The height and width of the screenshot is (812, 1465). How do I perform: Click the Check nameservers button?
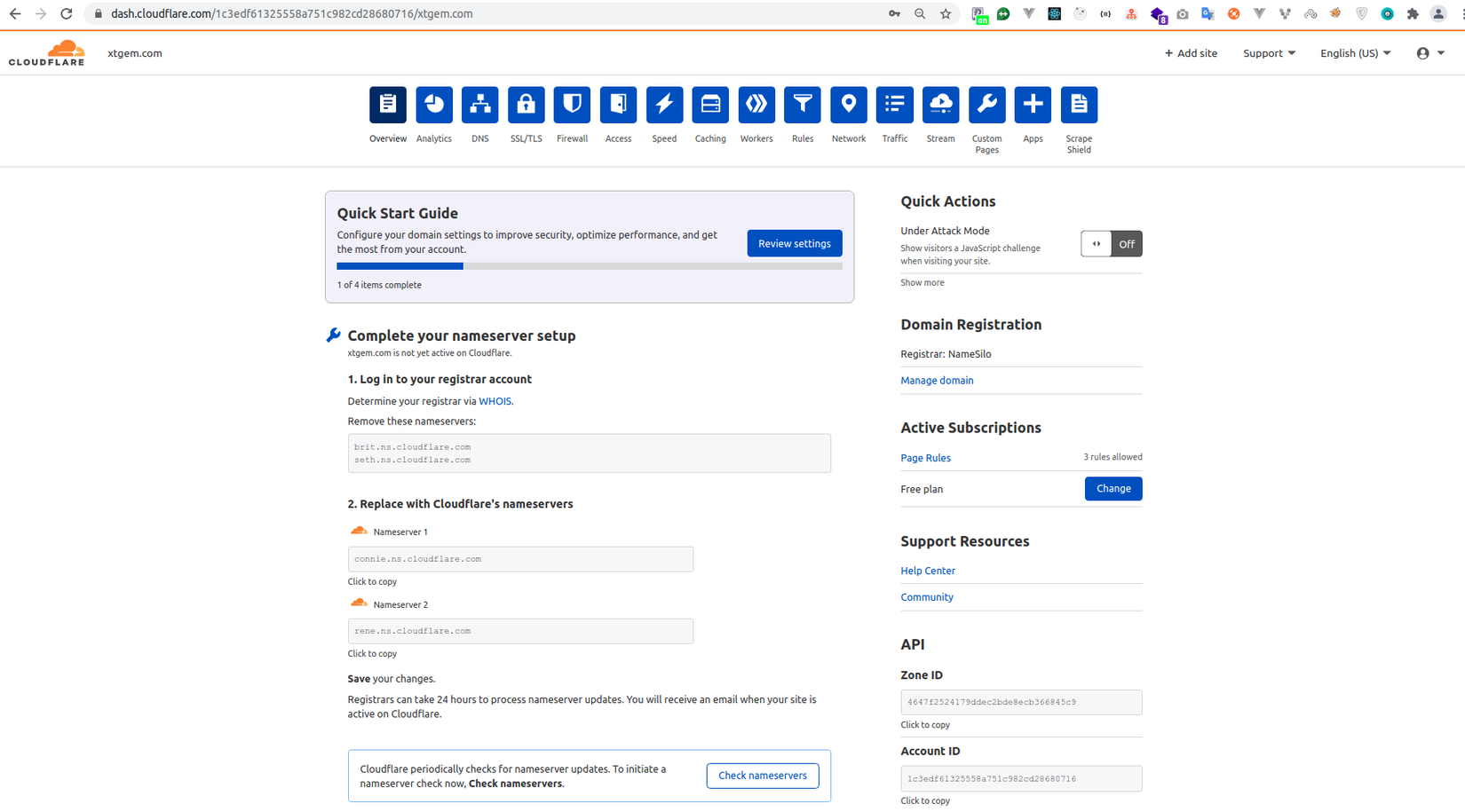click(x=762, y=776)
